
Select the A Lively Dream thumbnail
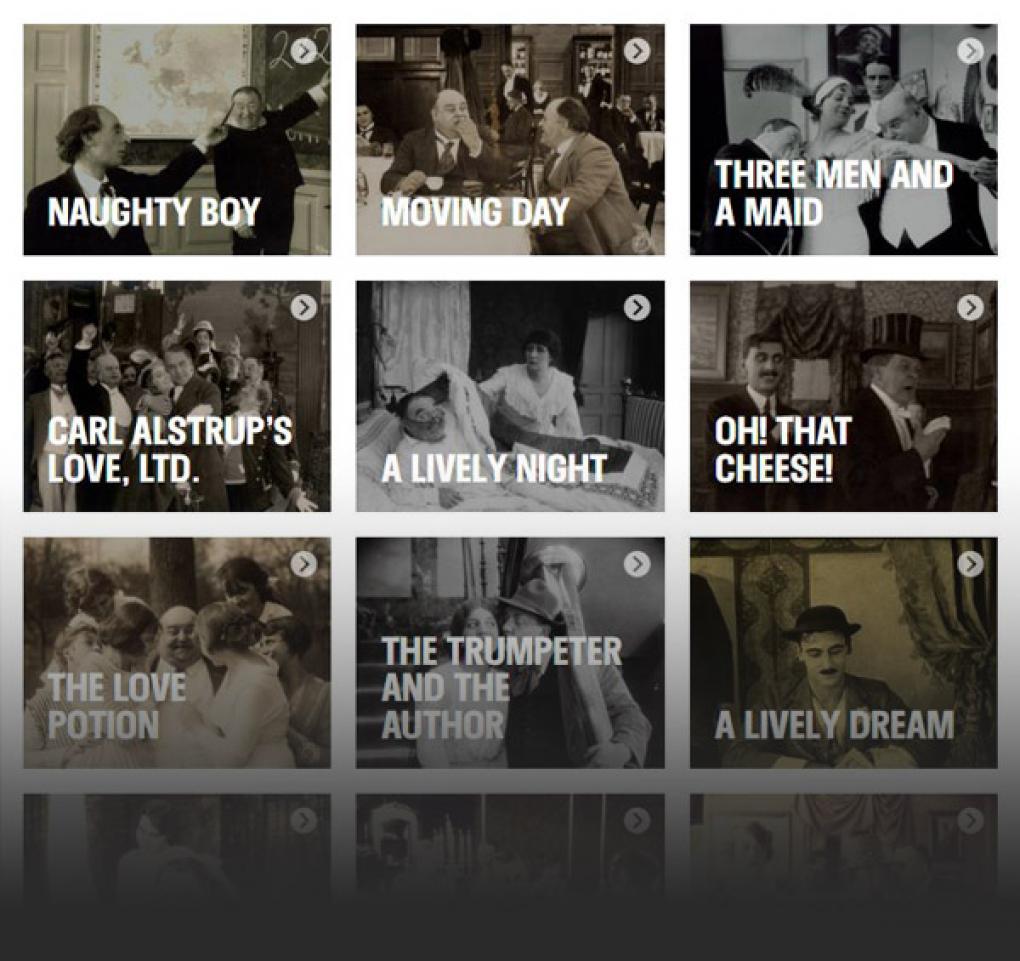[844, 653]
